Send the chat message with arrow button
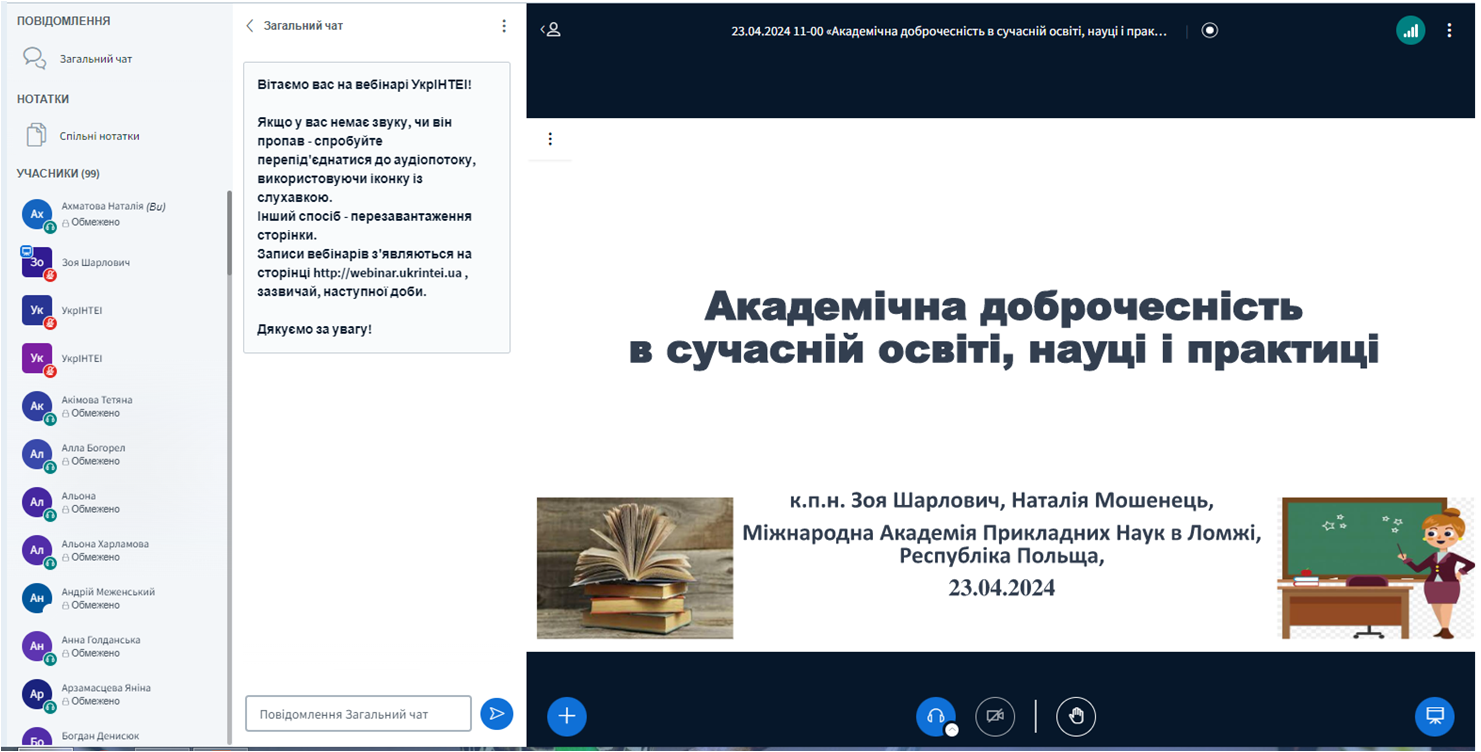The image size is (1481, 752). 496,714
